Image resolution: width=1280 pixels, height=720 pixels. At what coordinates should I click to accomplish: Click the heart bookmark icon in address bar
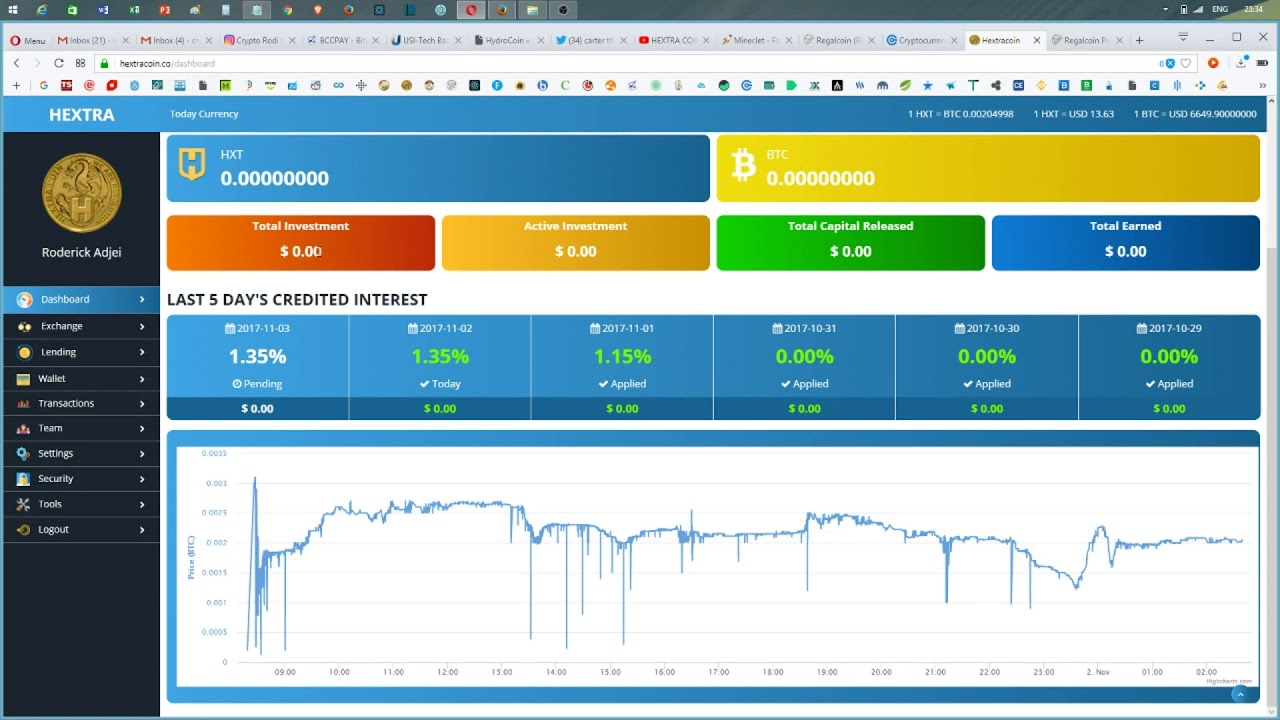1186,63
